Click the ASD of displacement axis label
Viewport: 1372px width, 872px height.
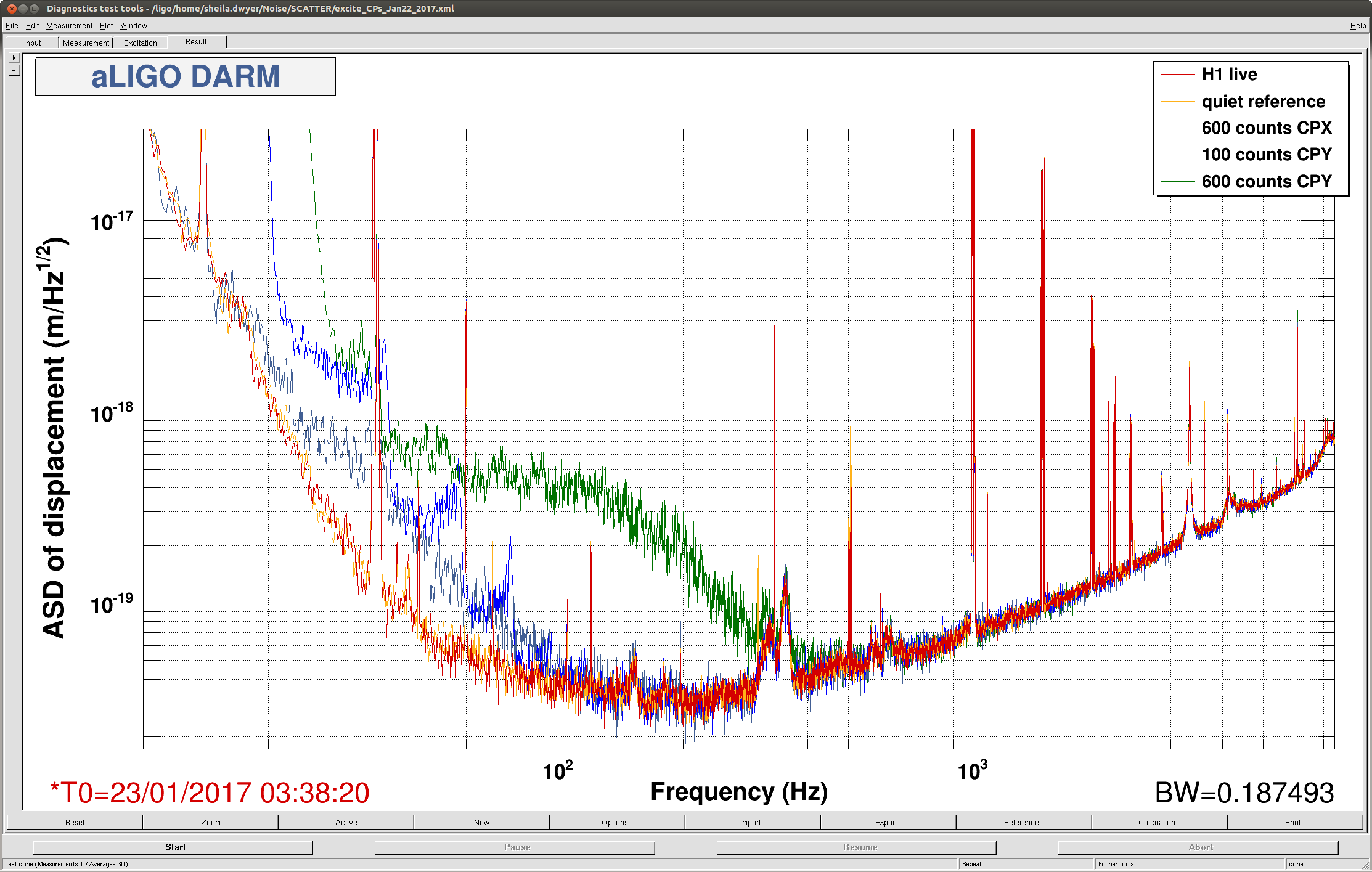click(x=54, y=438)
